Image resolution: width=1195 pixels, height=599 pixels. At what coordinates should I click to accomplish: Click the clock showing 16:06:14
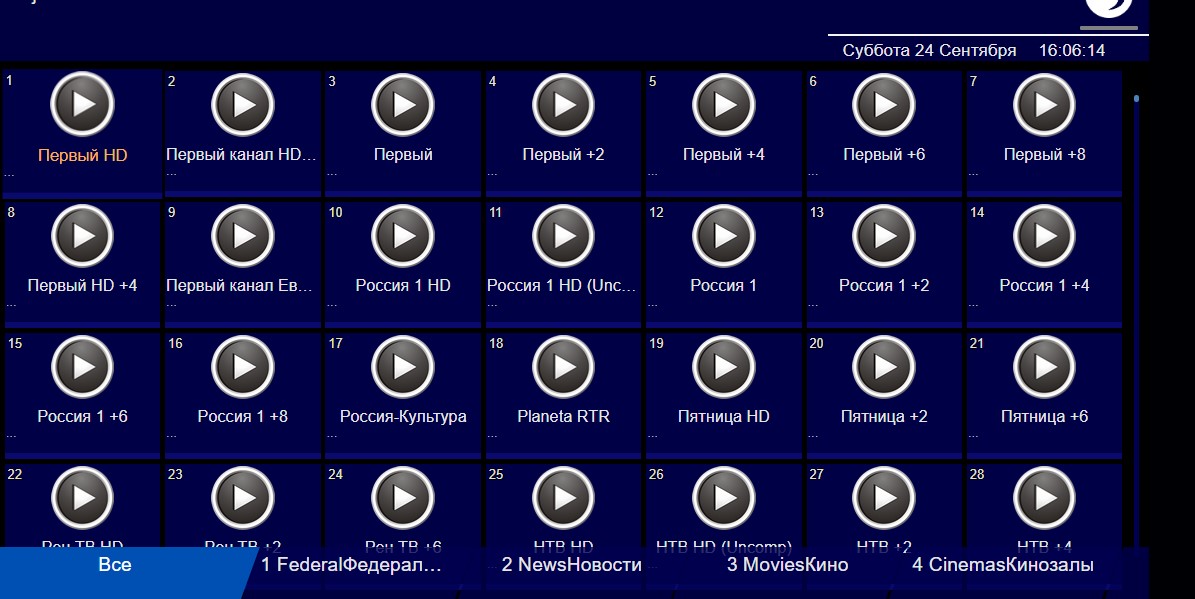(1072, 50)
